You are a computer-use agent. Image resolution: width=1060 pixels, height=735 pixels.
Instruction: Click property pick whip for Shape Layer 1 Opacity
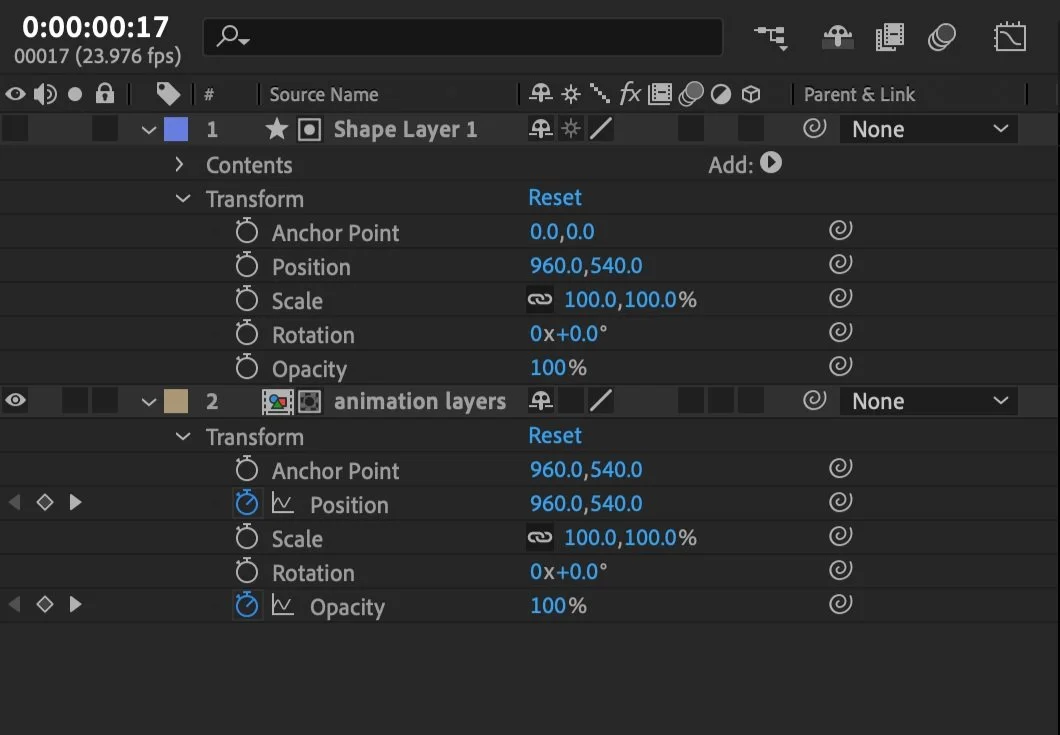pos(840,366)
